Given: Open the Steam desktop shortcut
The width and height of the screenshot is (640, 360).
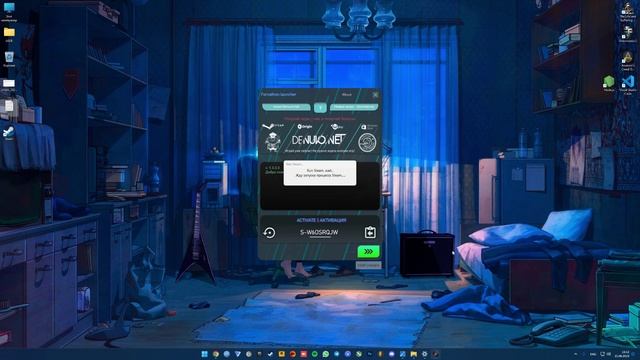Looking at the screenshot, I should tap(8, 133).
